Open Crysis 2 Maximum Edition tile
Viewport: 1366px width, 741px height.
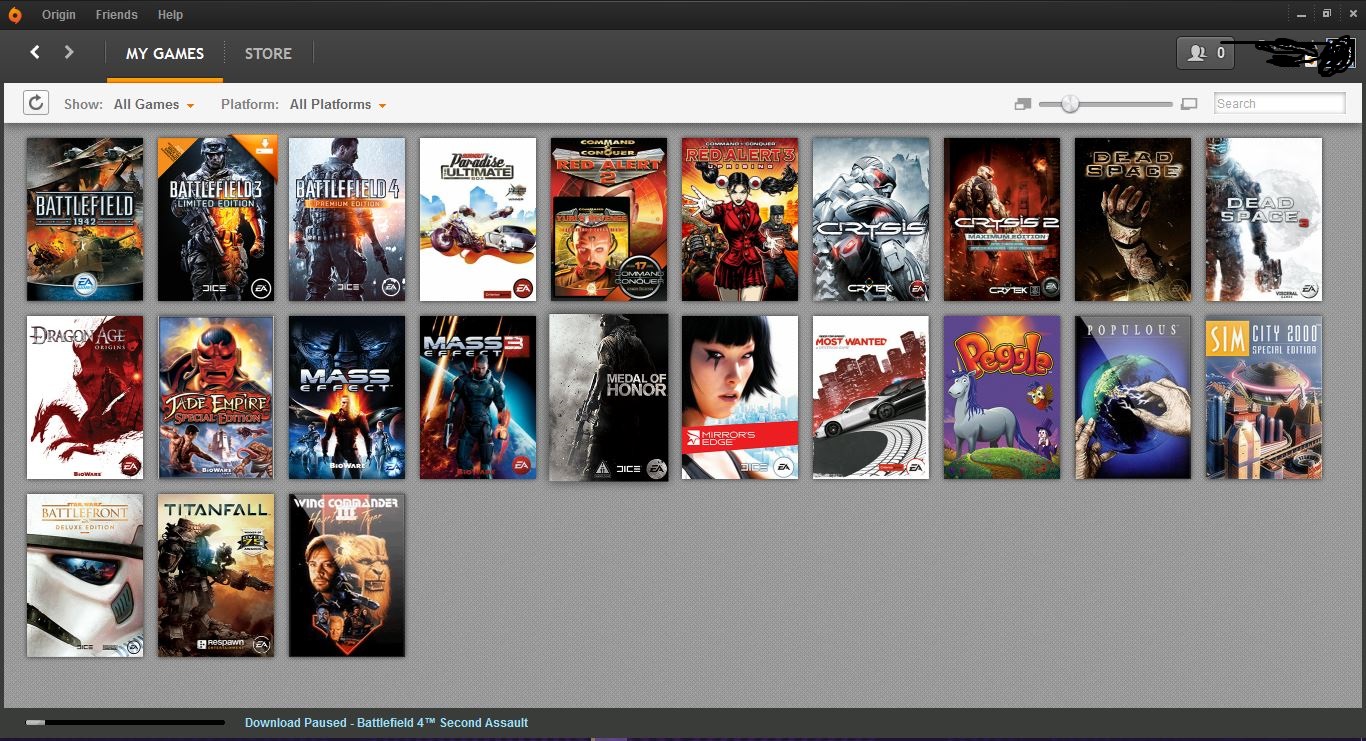coord(1002,219)
